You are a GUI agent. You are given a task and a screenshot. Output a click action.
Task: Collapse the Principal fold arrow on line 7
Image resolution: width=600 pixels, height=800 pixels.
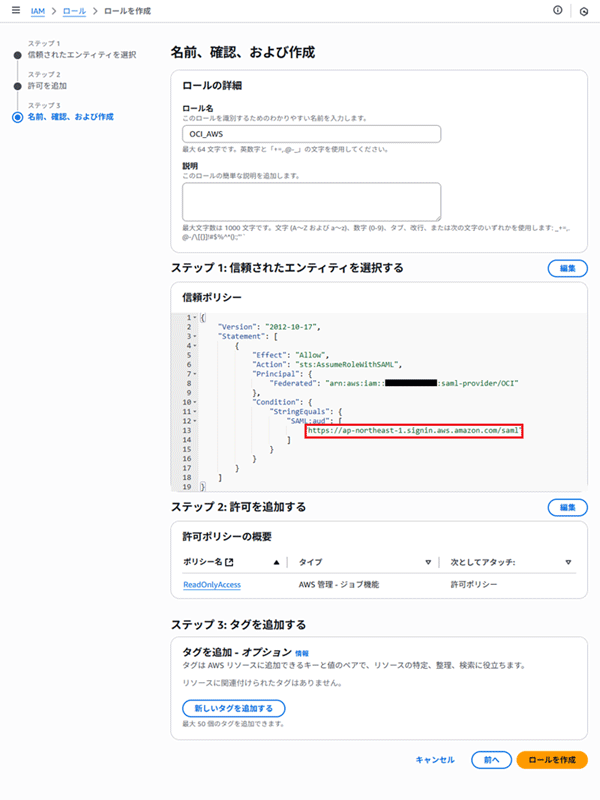pyautogui.click(x=195, y=374)
